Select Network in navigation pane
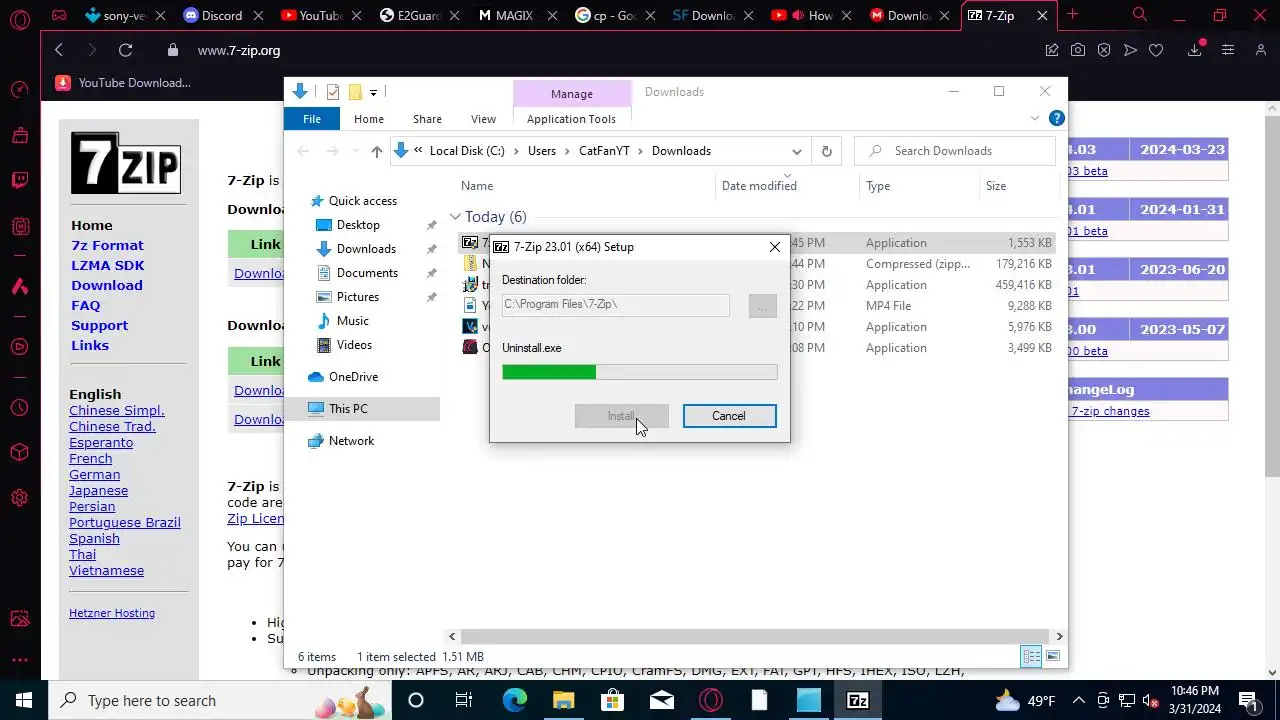The width and height of the screenshot is (1280, 720). pyautogui.click(x=351, y=441)
